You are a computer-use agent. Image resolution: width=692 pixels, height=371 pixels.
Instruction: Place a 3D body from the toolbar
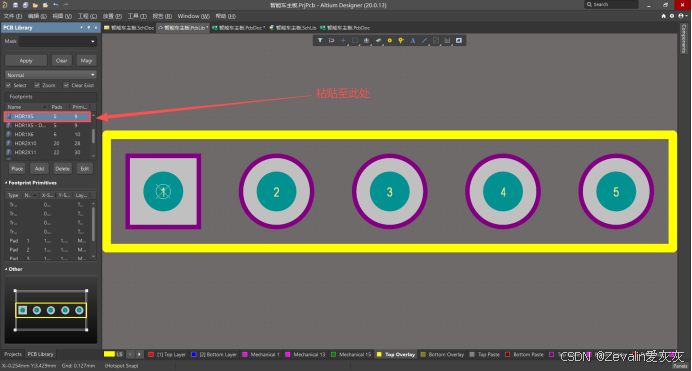point(378,41)
